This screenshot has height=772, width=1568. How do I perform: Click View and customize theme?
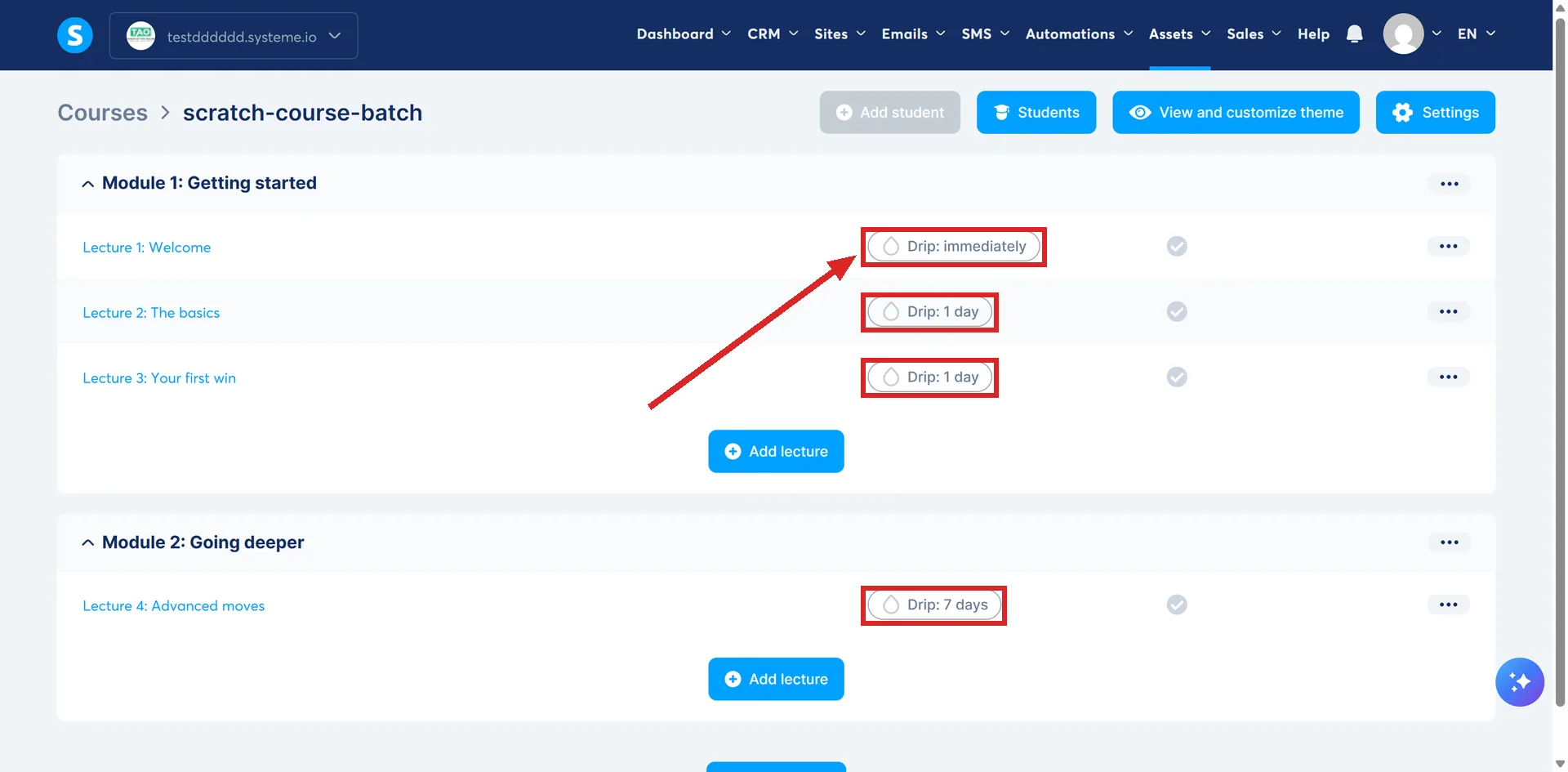coord(1236,112)
